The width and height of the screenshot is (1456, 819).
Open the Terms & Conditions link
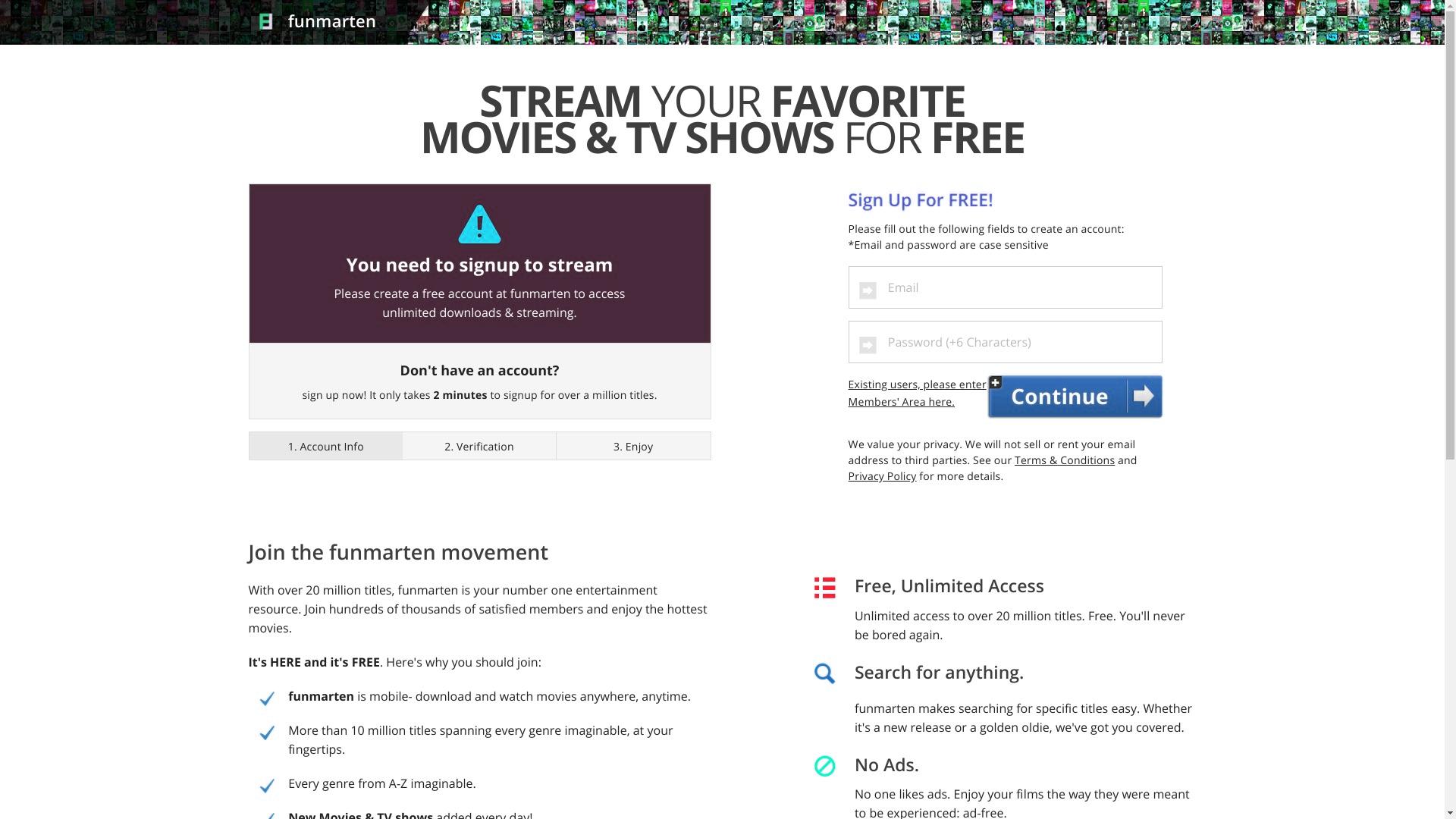click(1064, 460)
